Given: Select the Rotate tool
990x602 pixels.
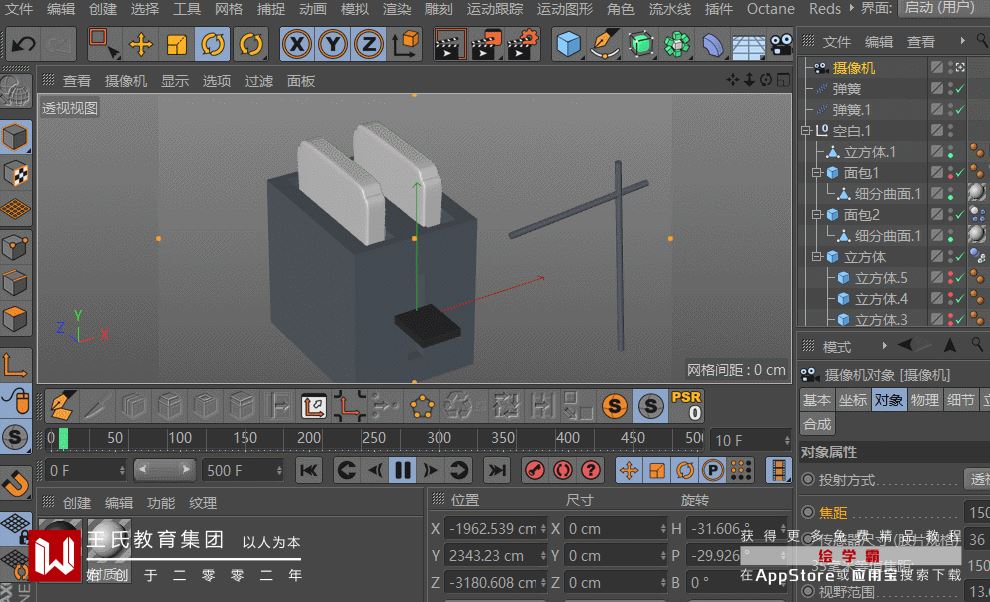Looking at the screenshot, I should click(x=213, y=44).
